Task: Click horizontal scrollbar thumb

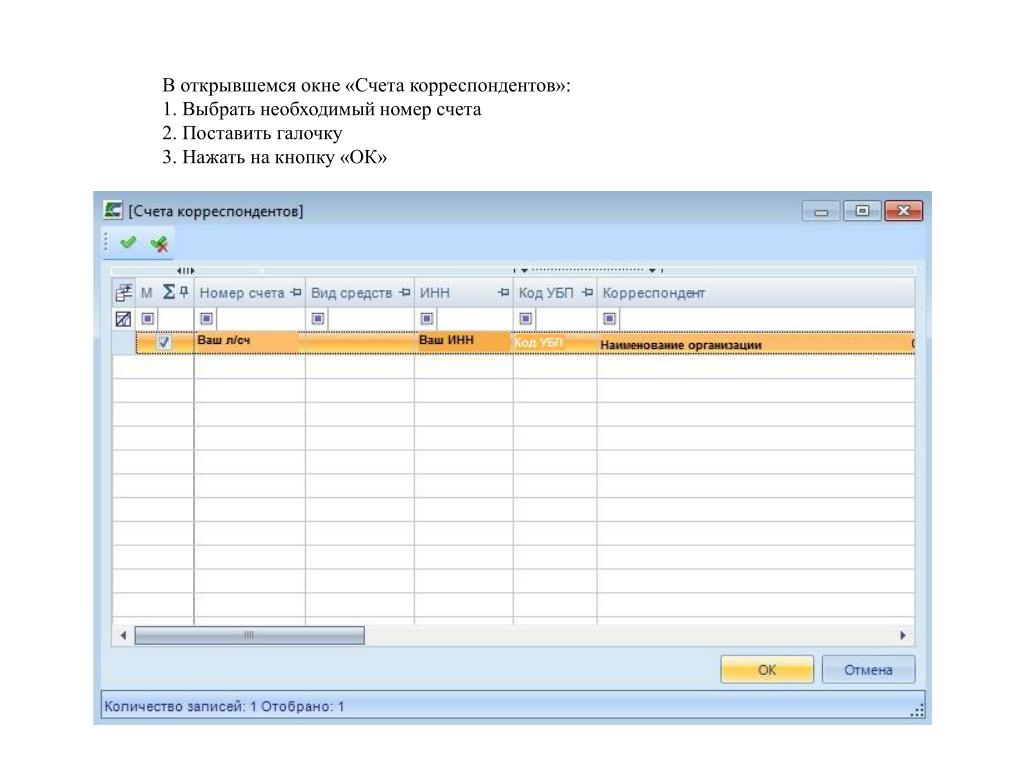Action: [249, 635]
